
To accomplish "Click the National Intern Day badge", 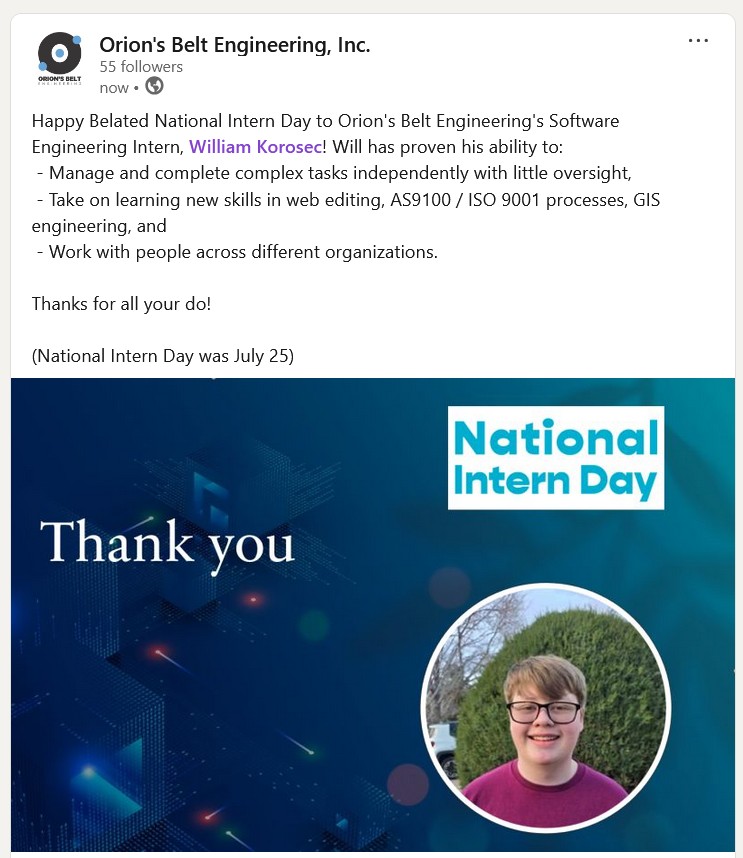I will pyautogui.click(x=556, y=457).
